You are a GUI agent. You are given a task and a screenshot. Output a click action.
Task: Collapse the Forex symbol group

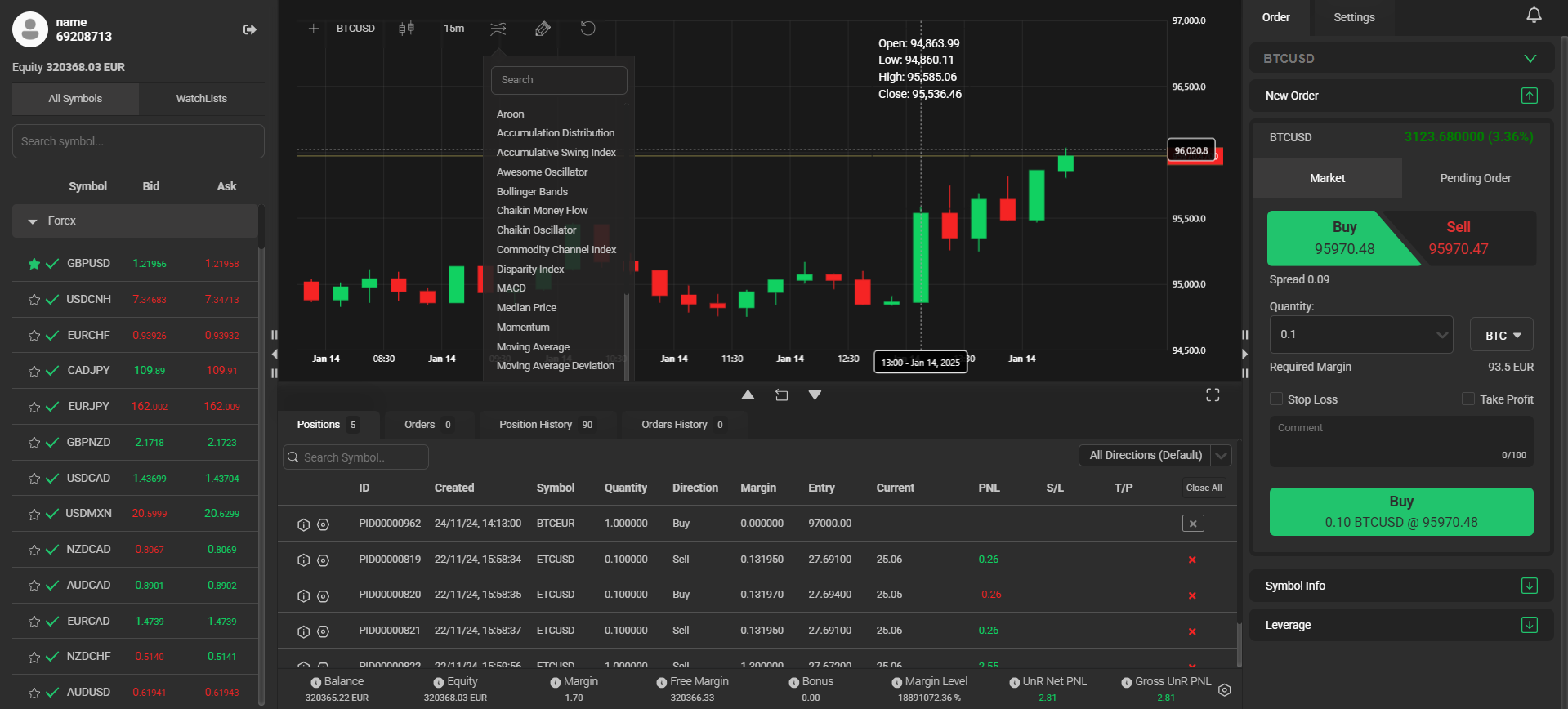[x=33, y=221]
